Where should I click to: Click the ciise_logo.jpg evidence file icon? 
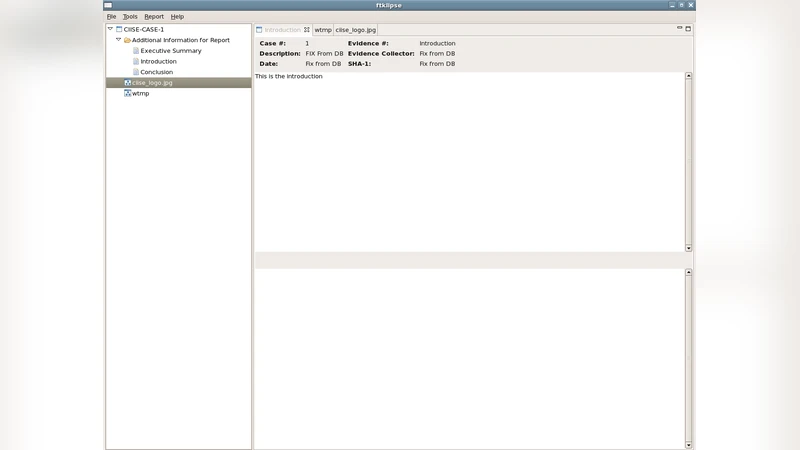[x=128, y=83]
